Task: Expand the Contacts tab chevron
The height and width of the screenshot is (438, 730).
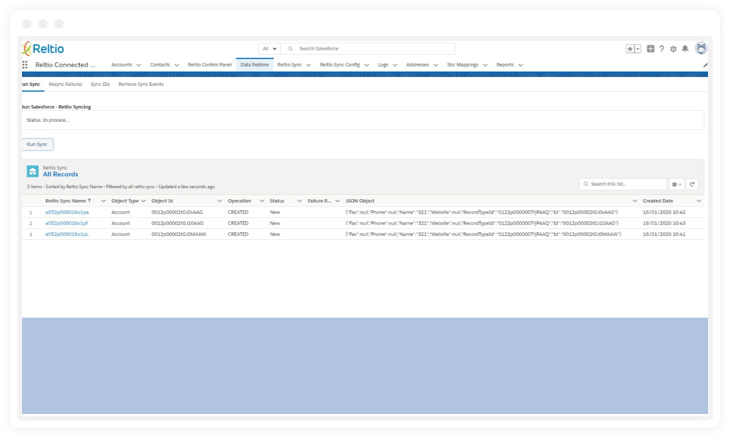Action: (176, 65)
